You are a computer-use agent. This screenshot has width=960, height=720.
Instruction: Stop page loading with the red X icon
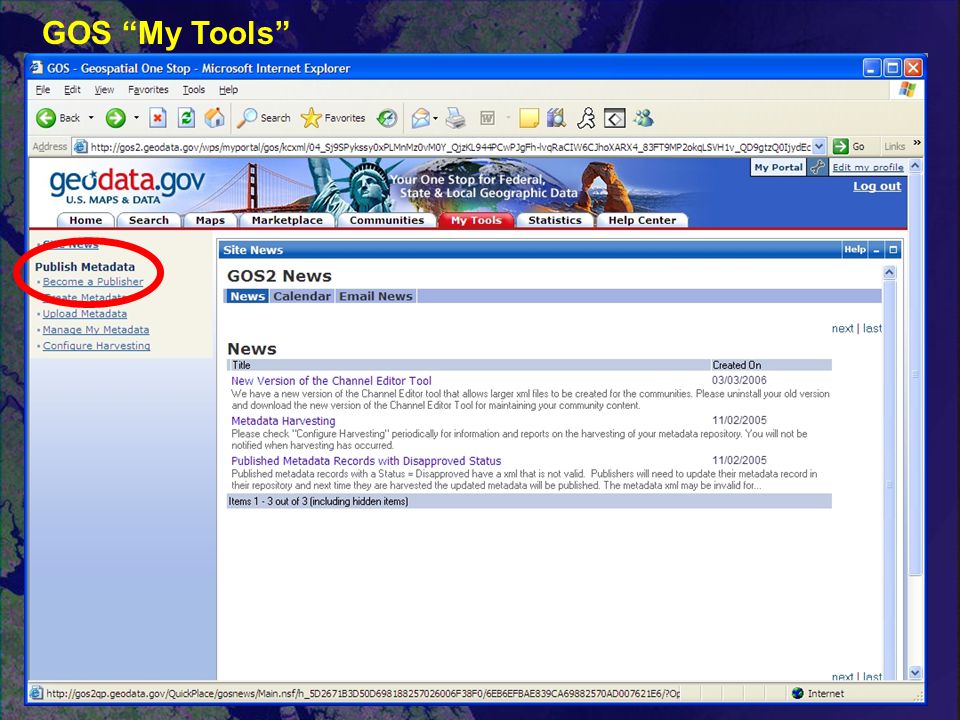tap(158, 118)
